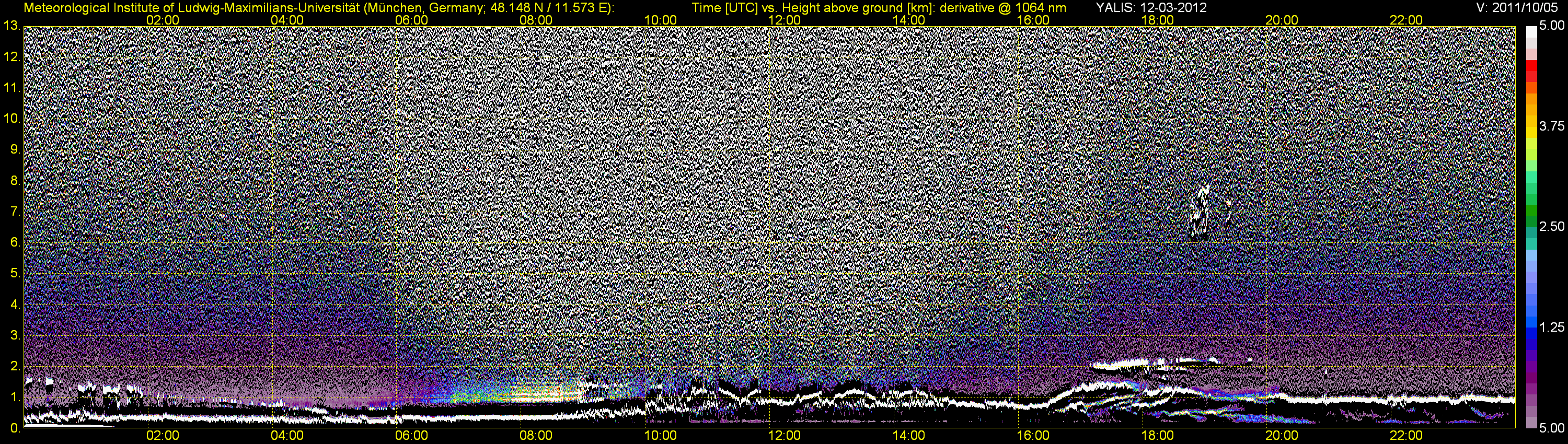The width and height of the screenshot is (1568, 444).
Task: Click the 02:00 label on the lower time axis
Action: [x=163, y=436]
